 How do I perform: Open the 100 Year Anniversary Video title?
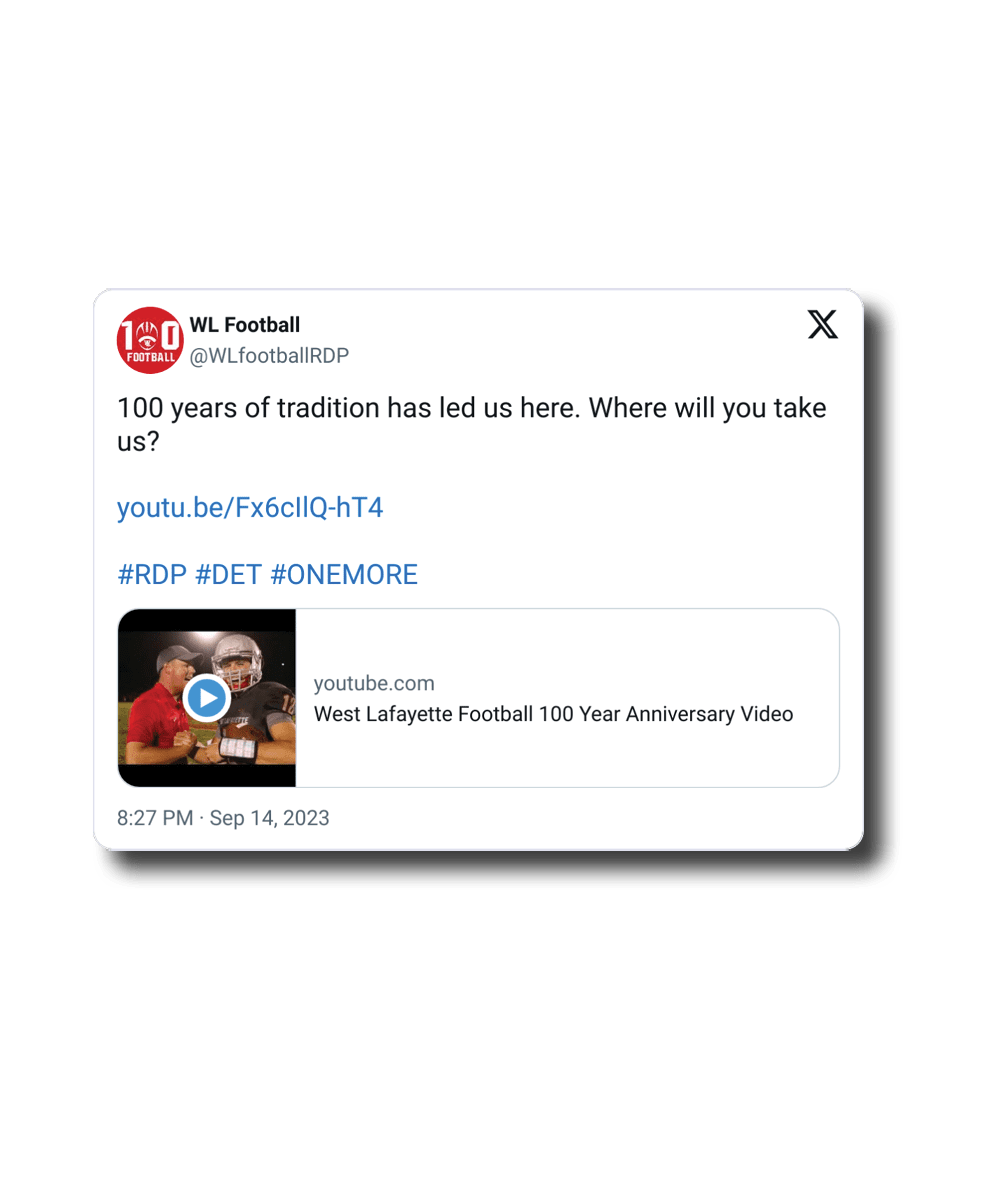click(553, 714)
